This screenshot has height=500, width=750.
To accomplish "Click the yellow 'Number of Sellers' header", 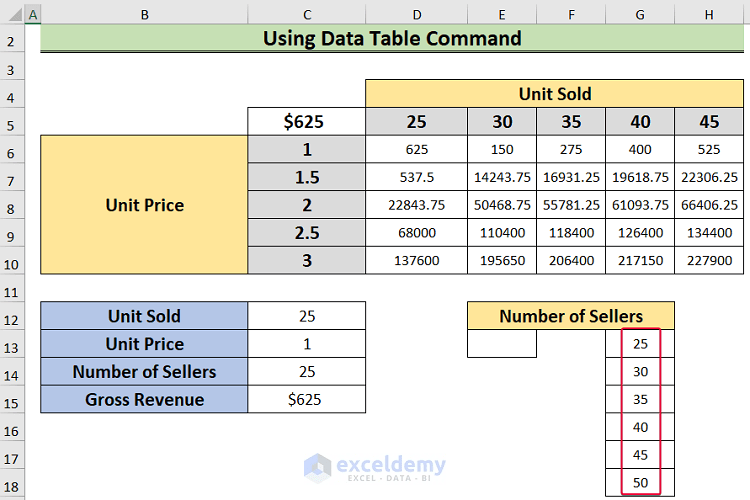I will (571, 316).
